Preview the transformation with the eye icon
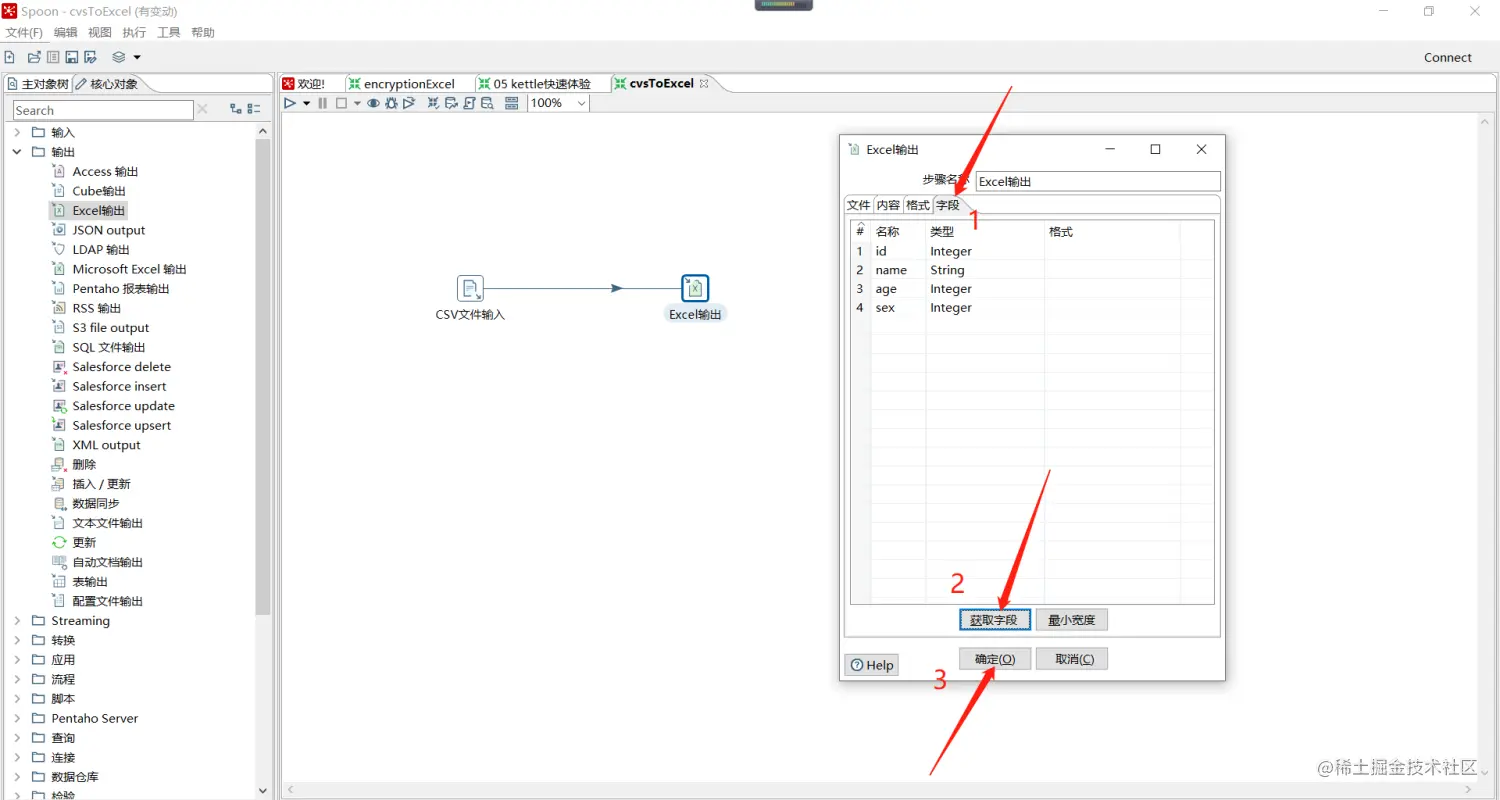The image size is (1500, 800). 373,103
